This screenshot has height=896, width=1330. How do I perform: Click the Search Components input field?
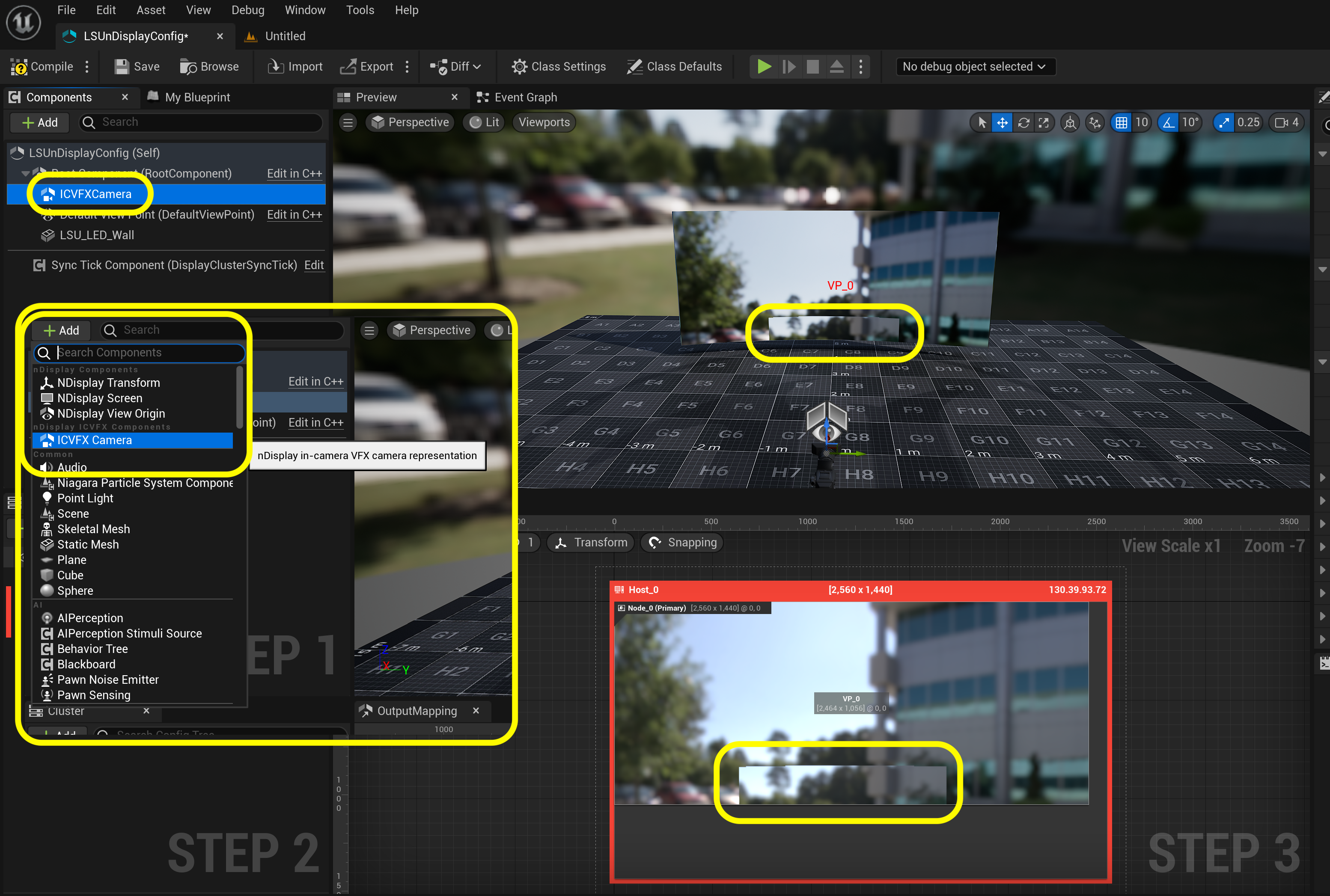coord(140,353)
